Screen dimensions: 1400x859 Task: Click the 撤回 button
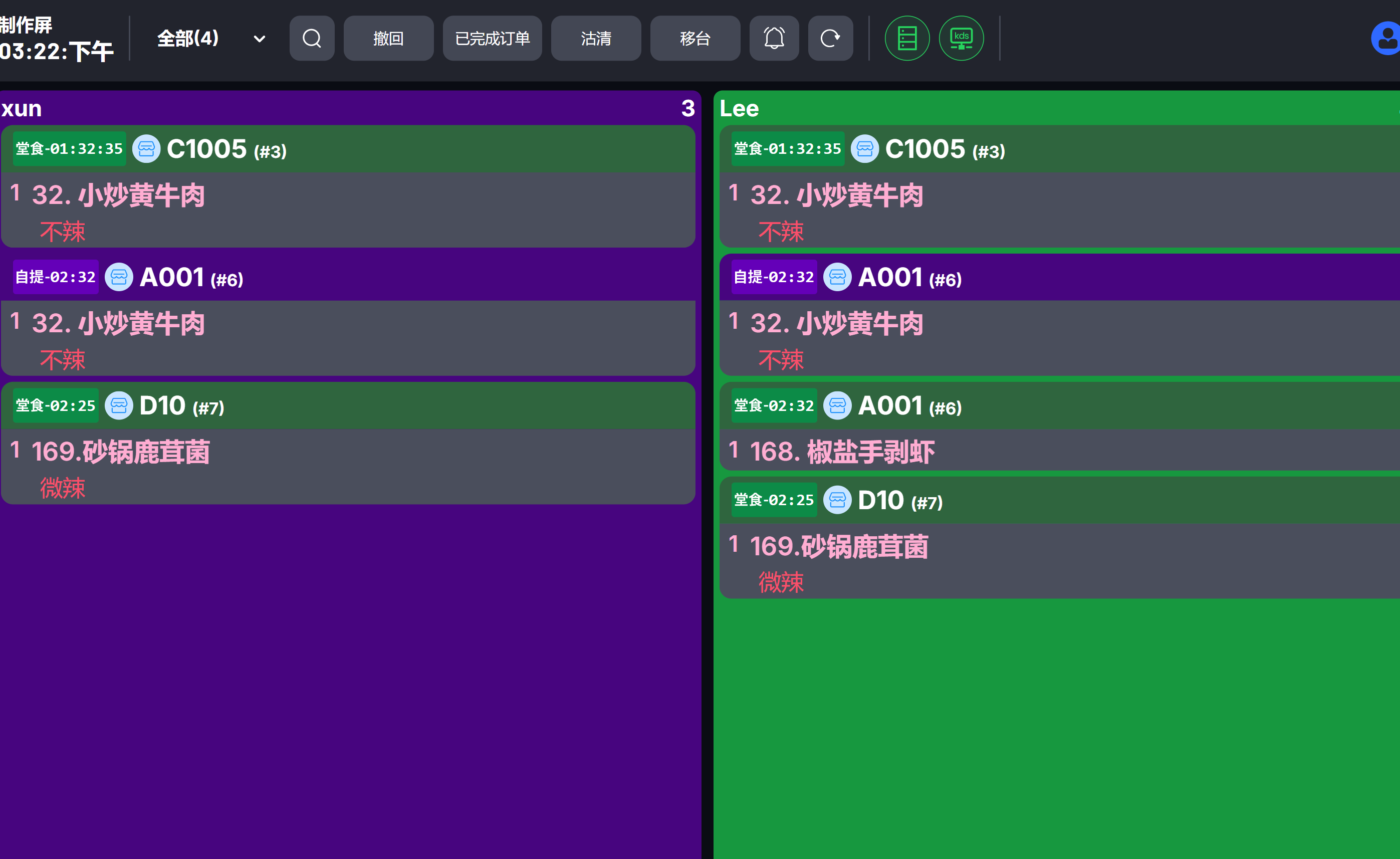tap(389, 38)
